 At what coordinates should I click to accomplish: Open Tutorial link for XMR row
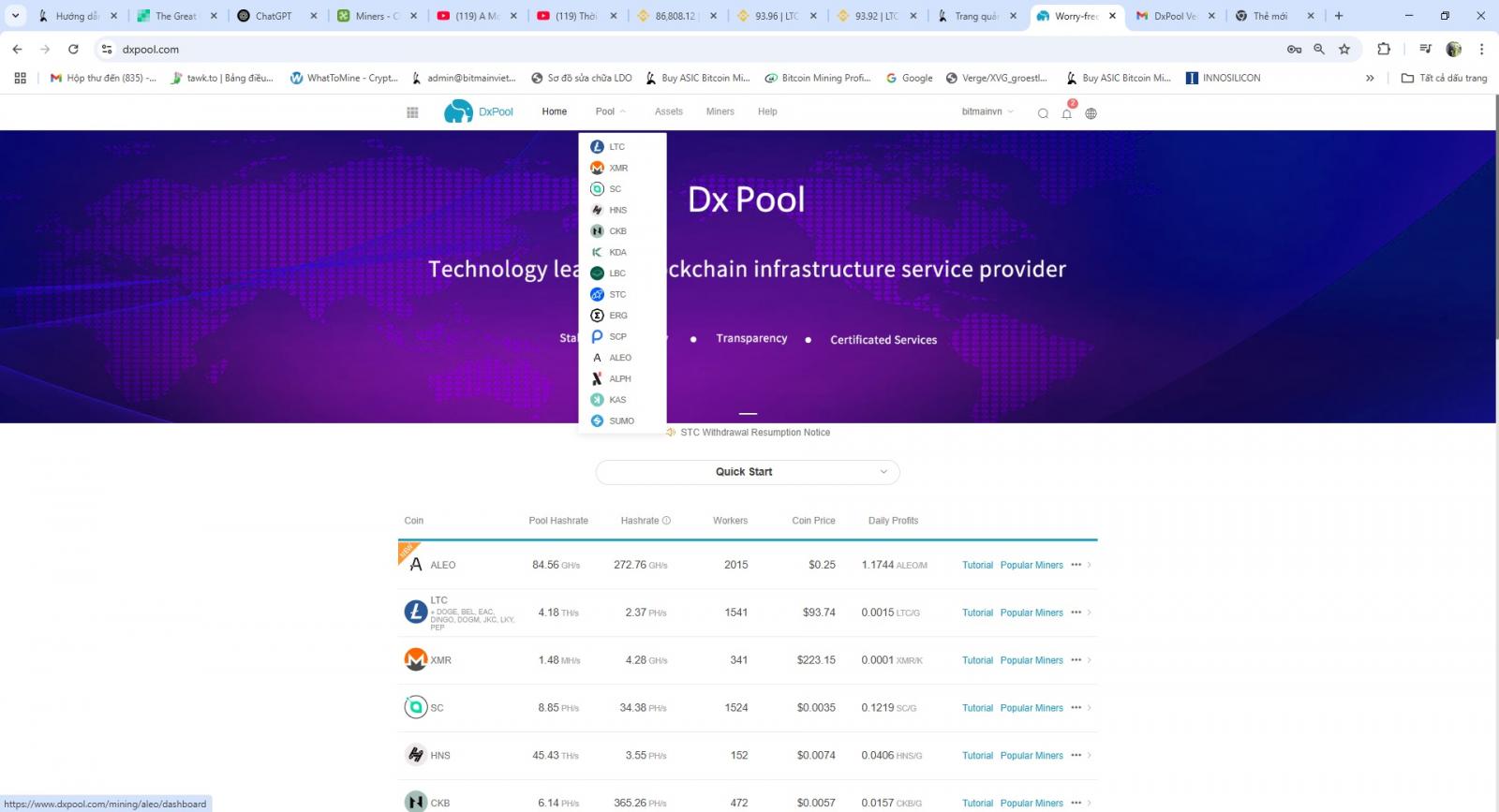click(x=977, y=660)
